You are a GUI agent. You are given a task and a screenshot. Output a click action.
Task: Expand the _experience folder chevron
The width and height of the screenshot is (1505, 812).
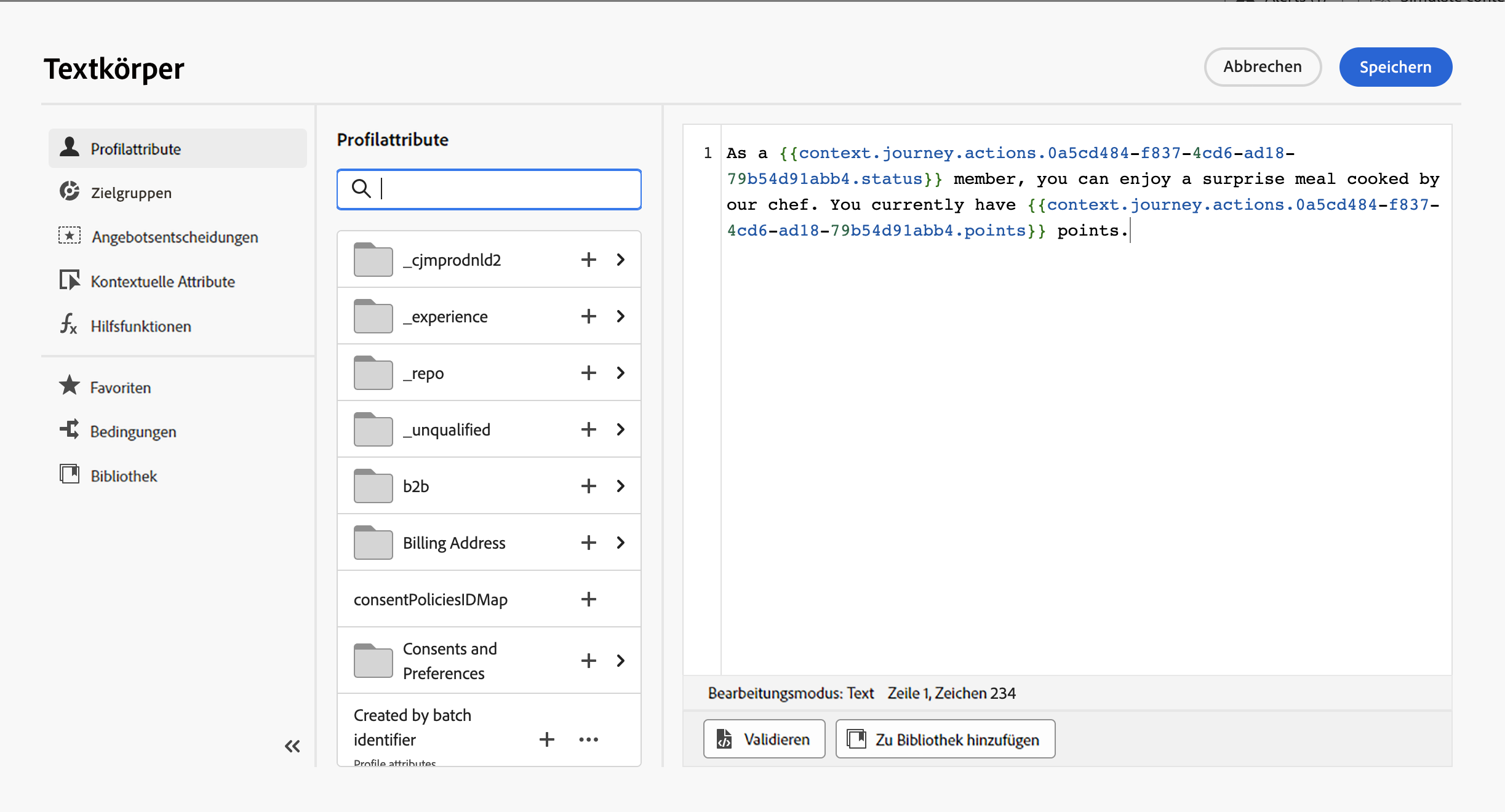(620, 316)
